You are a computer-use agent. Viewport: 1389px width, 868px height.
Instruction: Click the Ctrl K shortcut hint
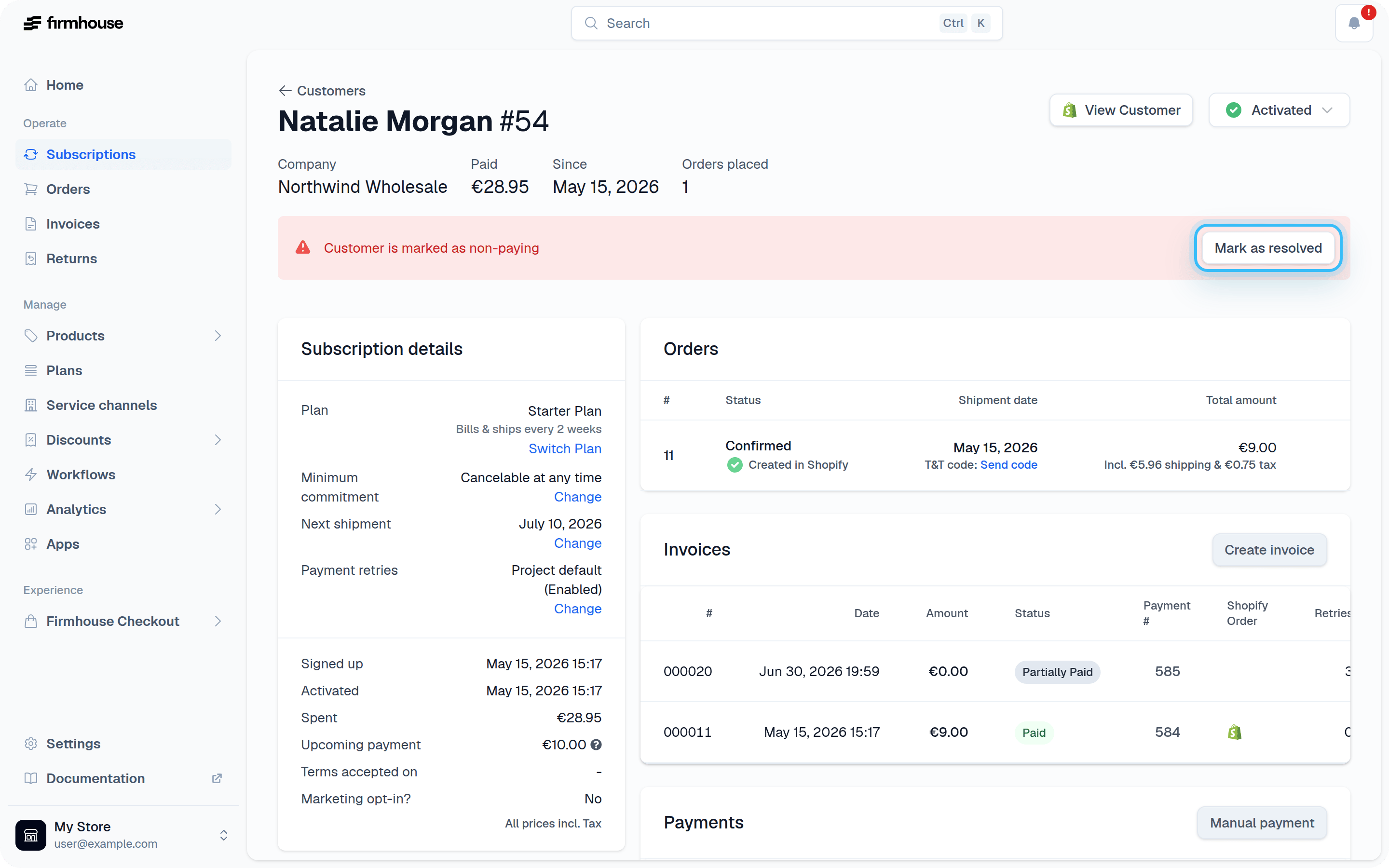click(x=966, y=23)
